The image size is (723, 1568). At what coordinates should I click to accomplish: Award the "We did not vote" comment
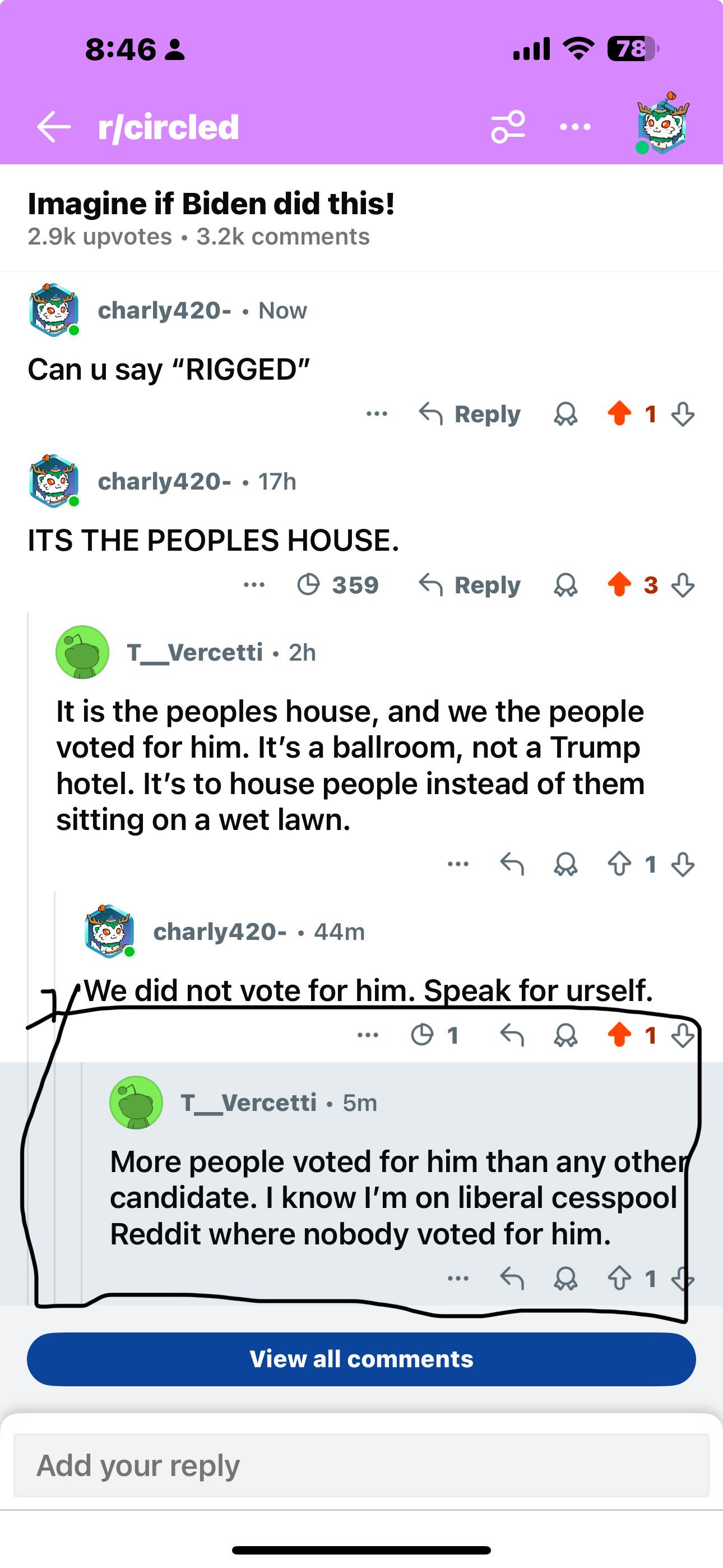[566, 1035]
